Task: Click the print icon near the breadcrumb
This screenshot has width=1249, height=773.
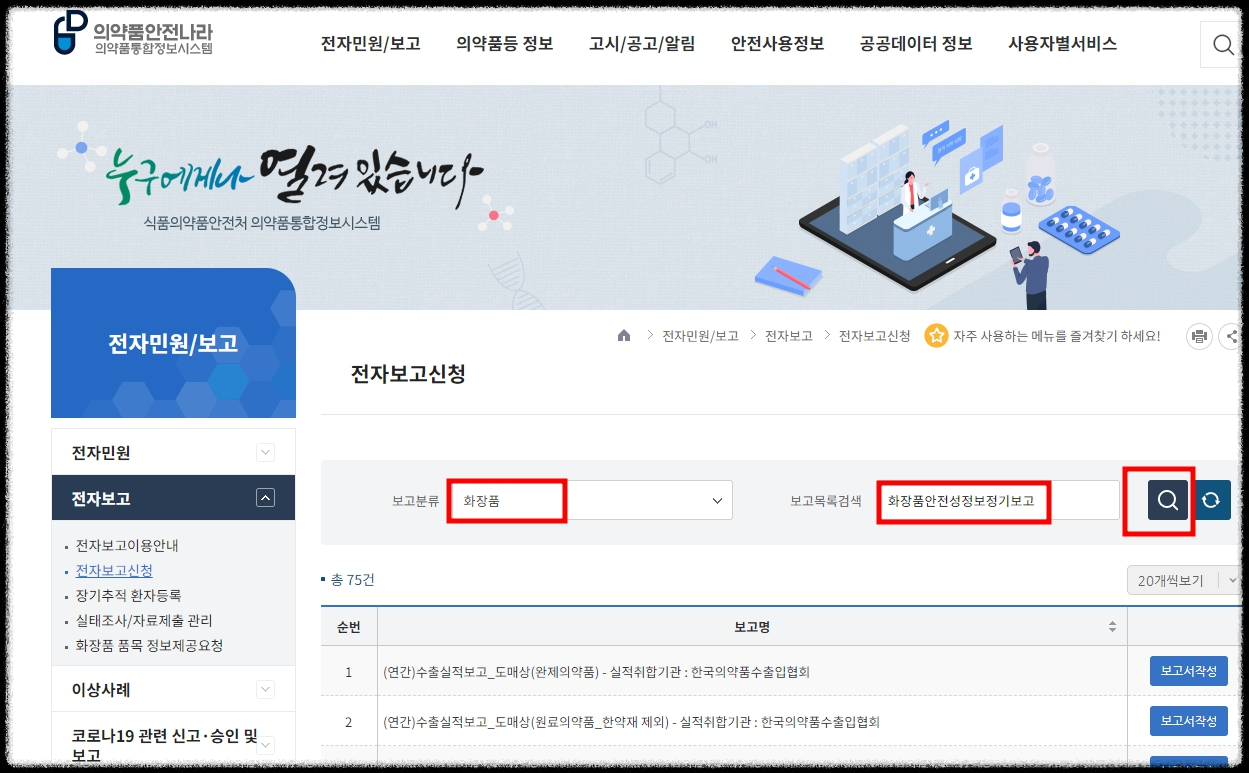Action: click(1199, 336)
